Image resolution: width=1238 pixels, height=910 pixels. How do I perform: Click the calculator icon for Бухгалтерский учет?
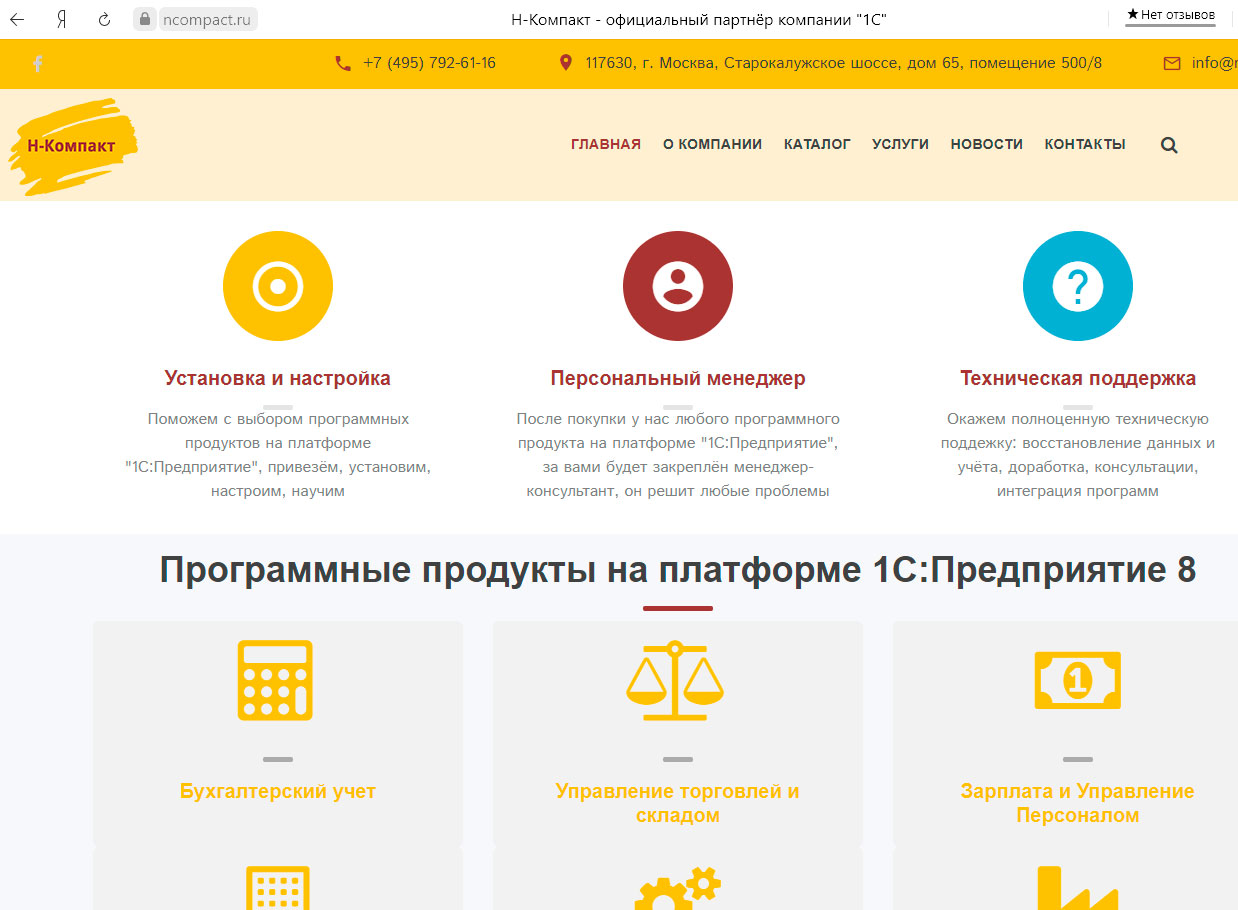275,681
